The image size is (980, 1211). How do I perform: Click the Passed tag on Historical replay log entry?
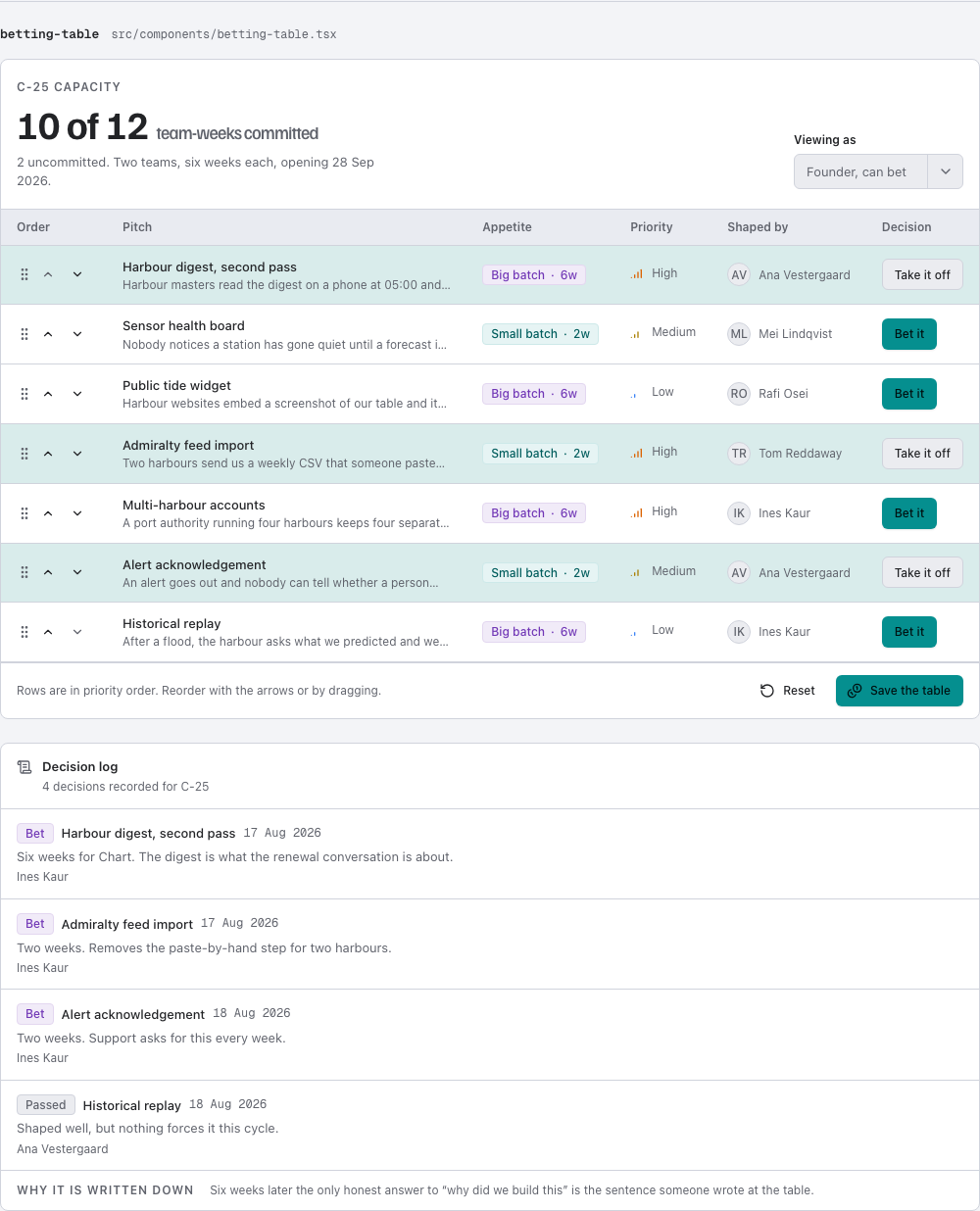(x=46, y=1105)
